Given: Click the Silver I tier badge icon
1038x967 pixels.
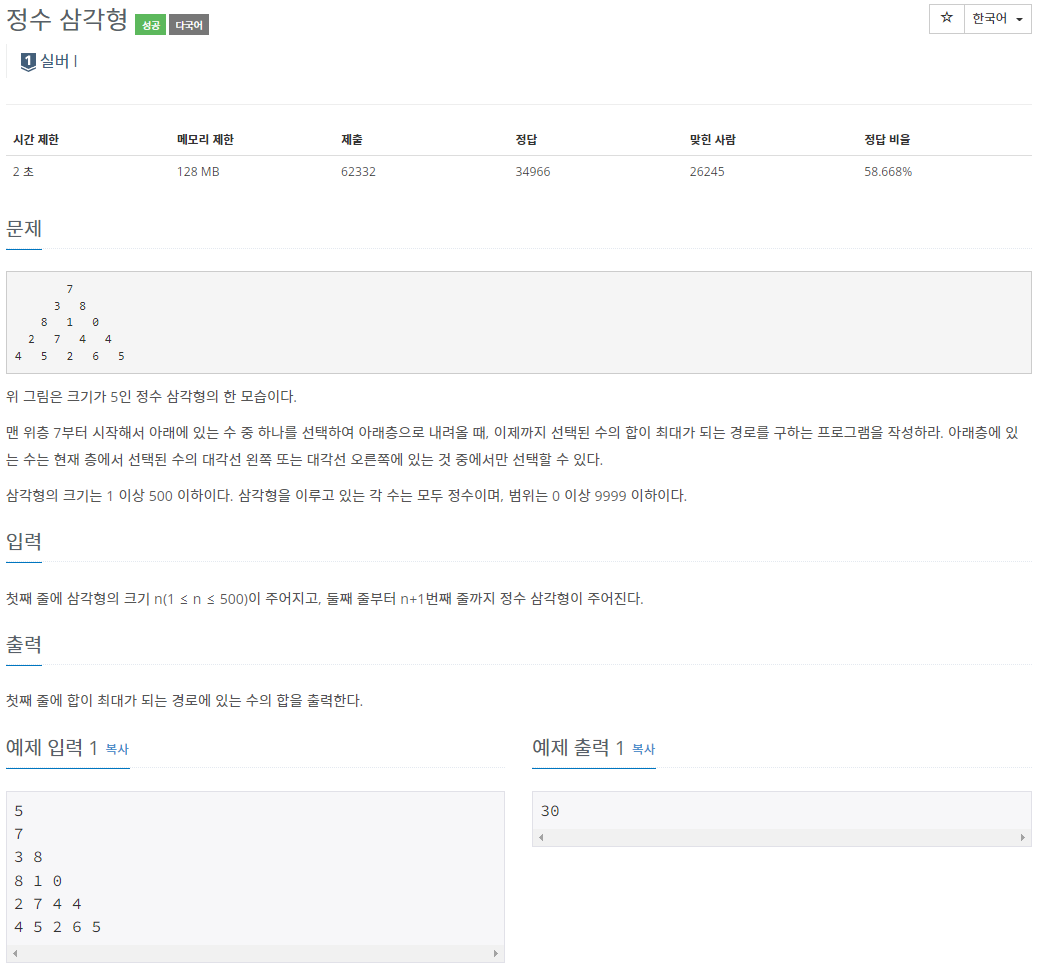Looking at the screenshot, I should click(28, 62).
